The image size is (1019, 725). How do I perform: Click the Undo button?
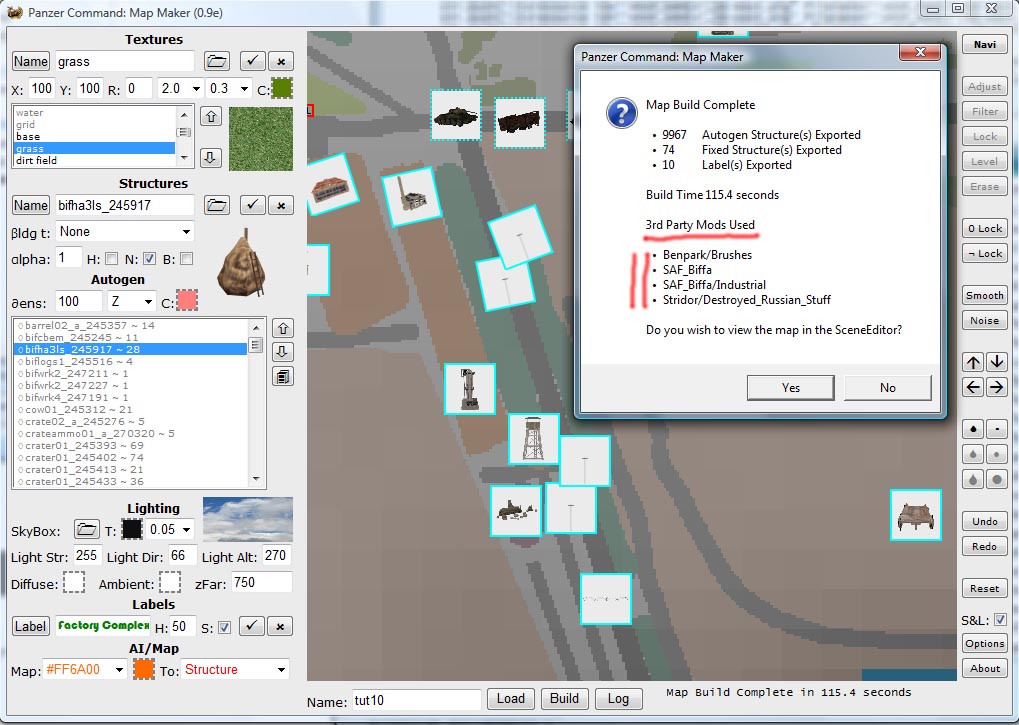click(x=985, y=521)
